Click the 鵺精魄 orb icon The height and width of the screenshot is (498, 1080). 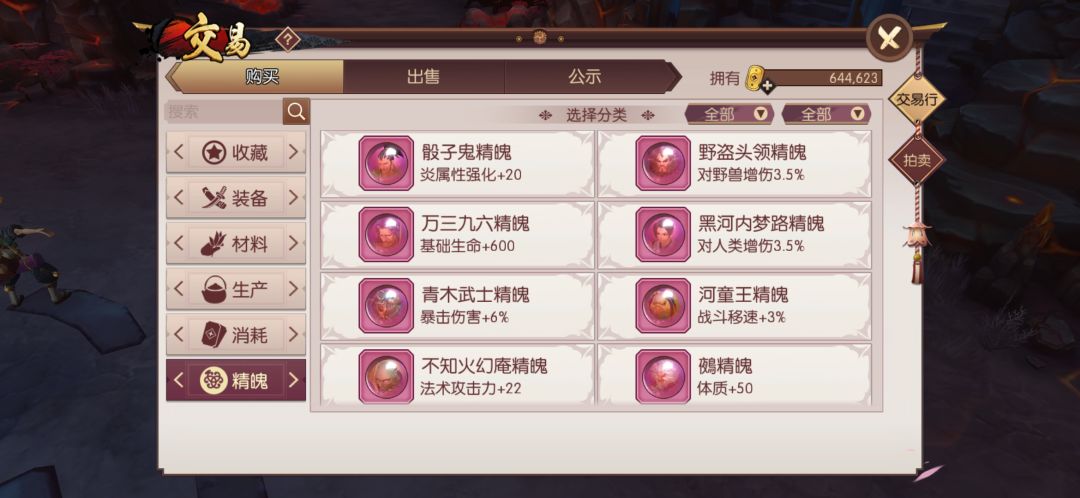pyautogui.click(x=663, y=376)
